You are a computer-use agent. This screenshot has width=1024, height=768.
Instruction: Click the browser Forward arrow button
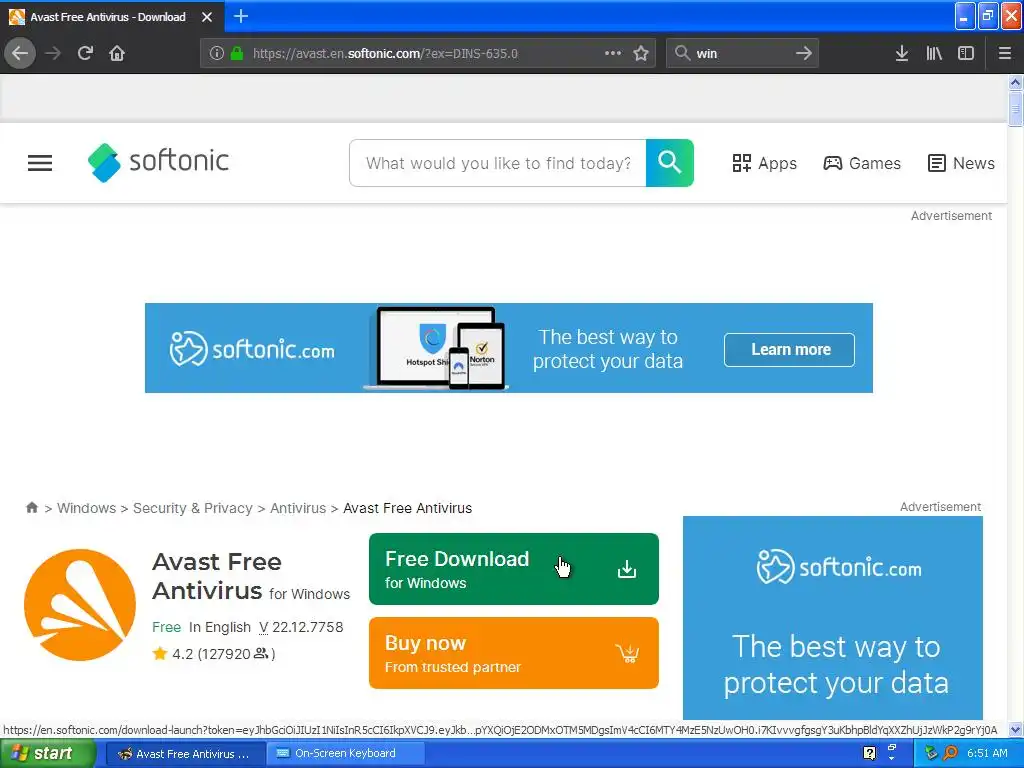pos(53,53)
